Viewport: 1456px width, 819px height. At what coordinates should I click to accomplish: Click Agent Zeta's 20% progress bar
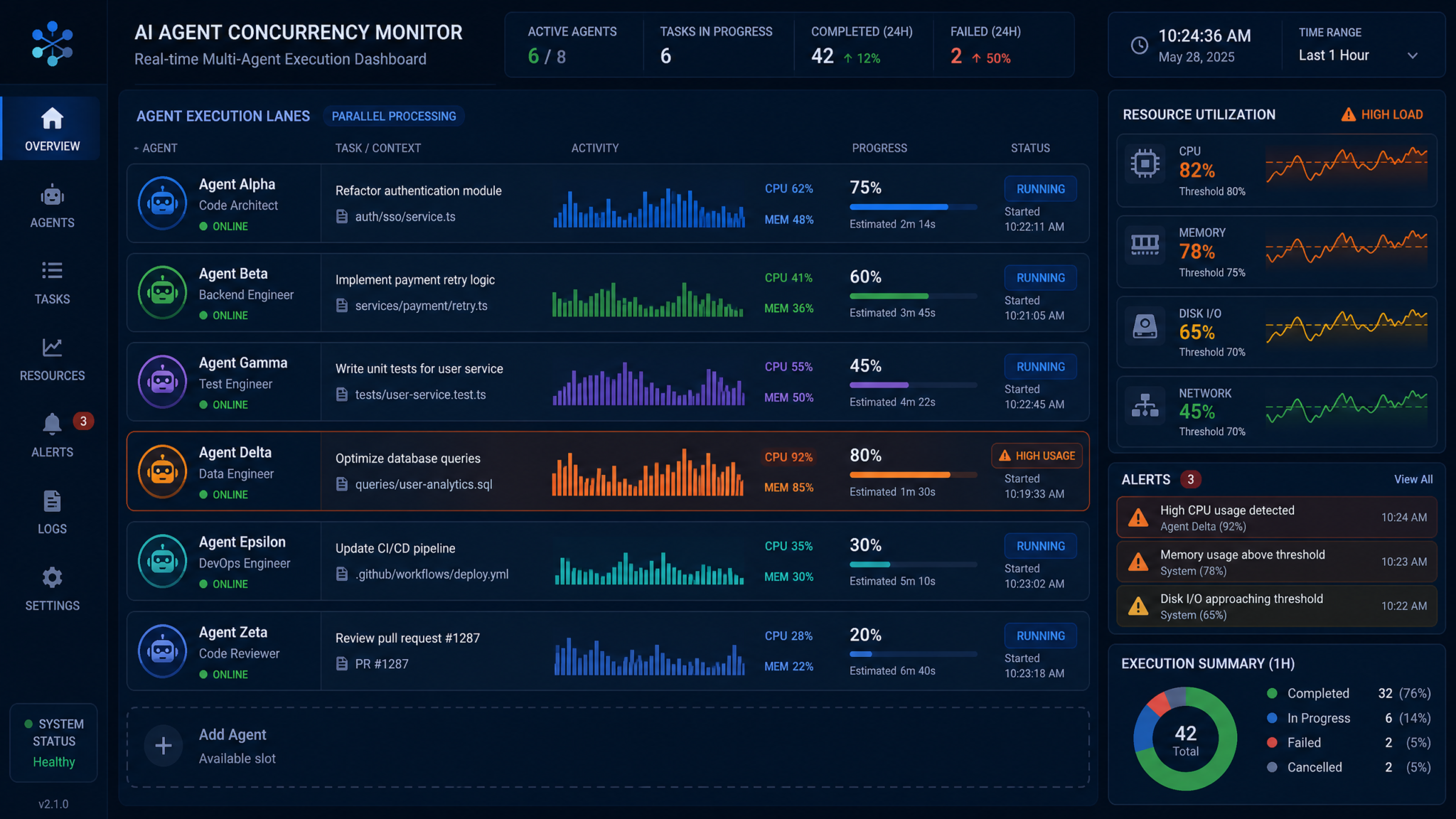click(913, 654)
